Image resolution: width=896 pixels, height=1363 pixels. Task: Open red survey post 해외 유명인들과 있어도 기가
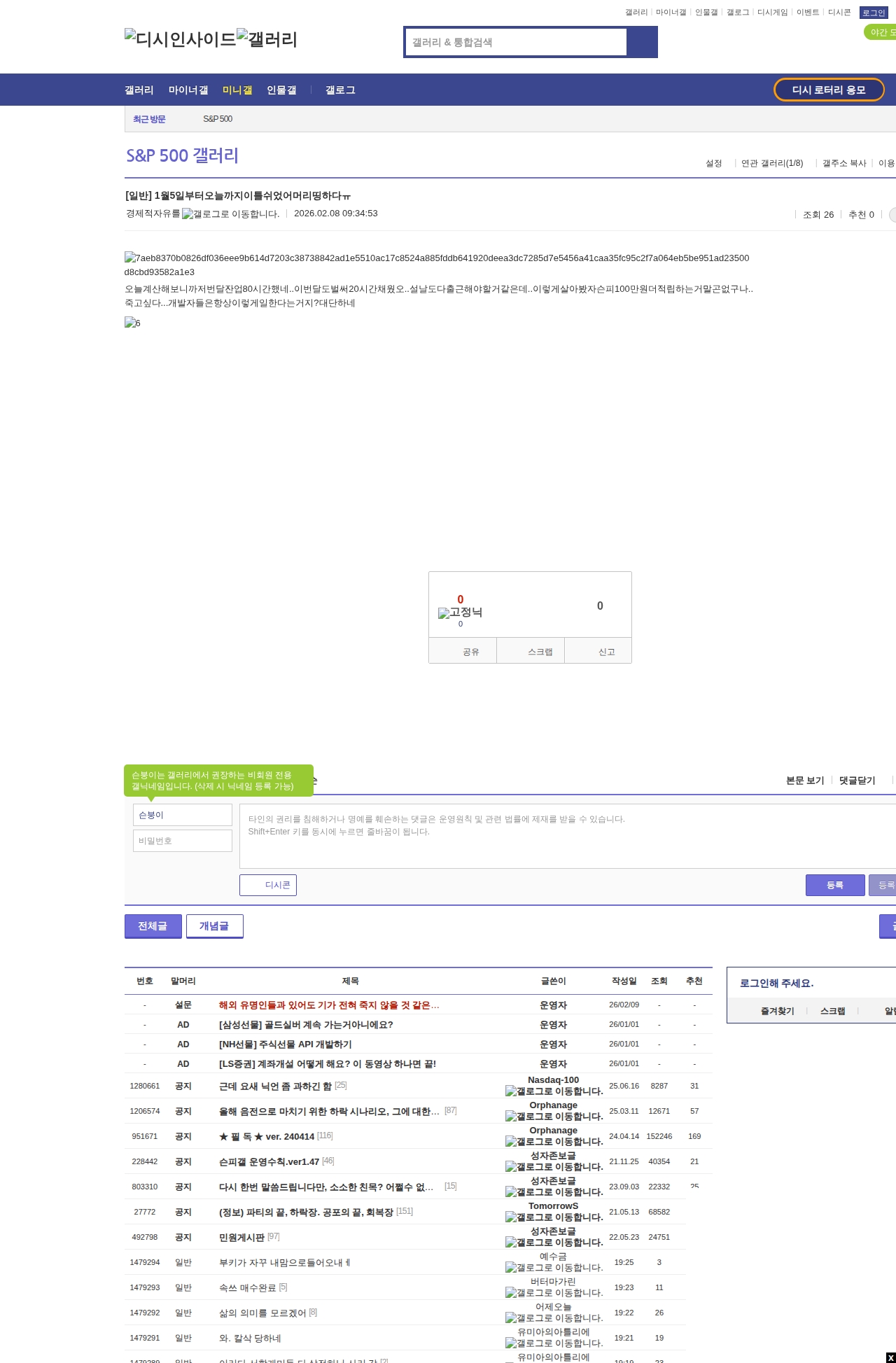(x=329, y=1005)
